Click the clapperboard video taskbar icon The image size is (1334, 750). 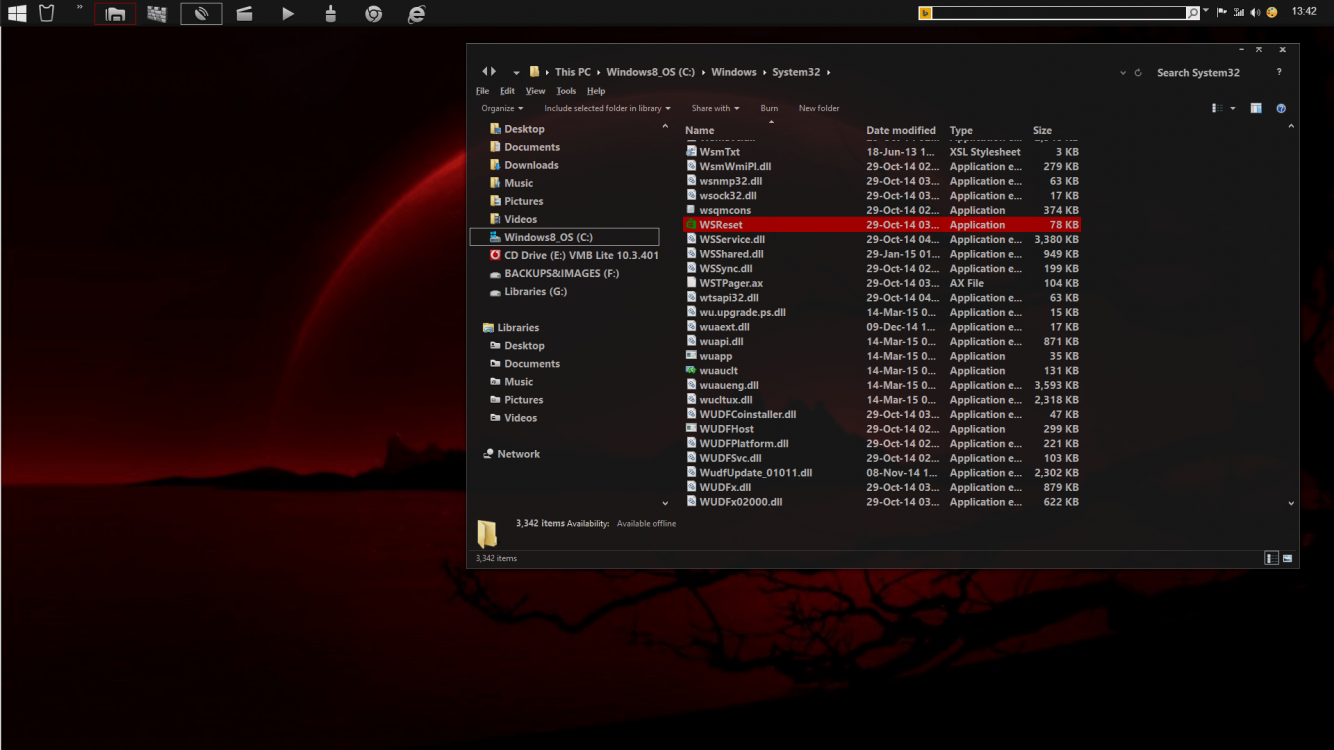click(244, 14)
